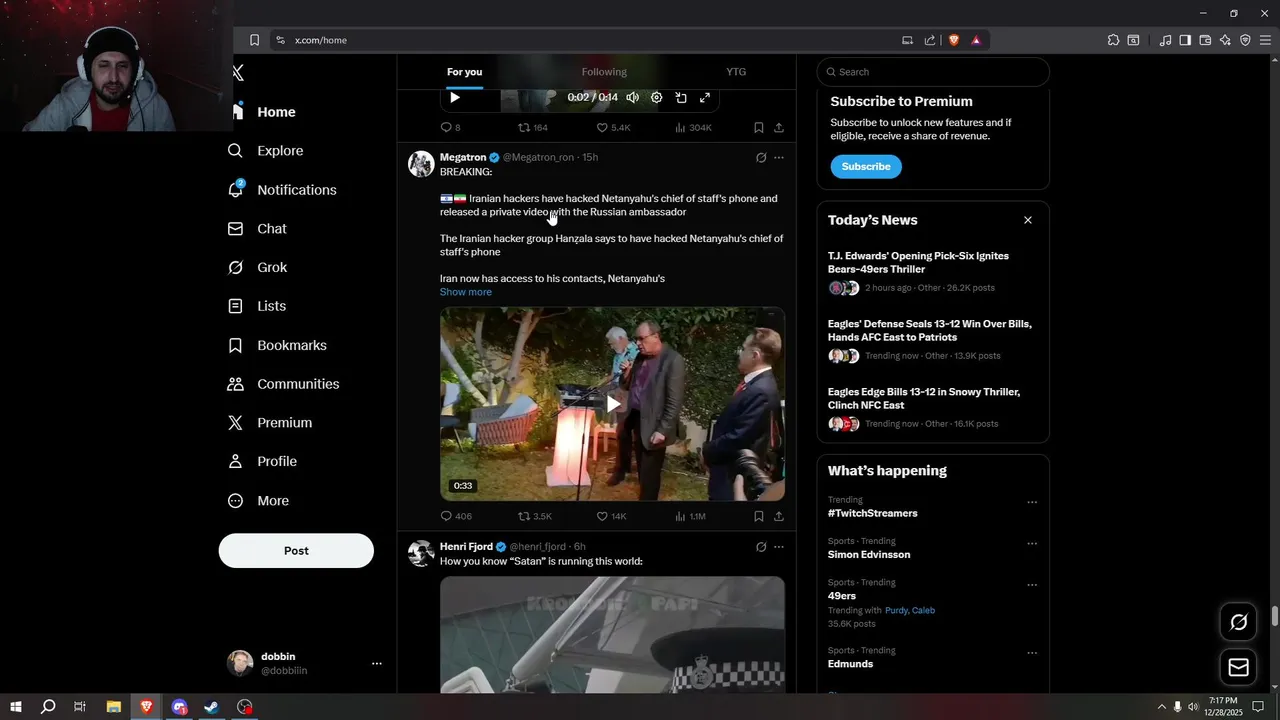Open the browser hamburger menu
This screenshot has height=720, width=1280.
point(1265,40)
